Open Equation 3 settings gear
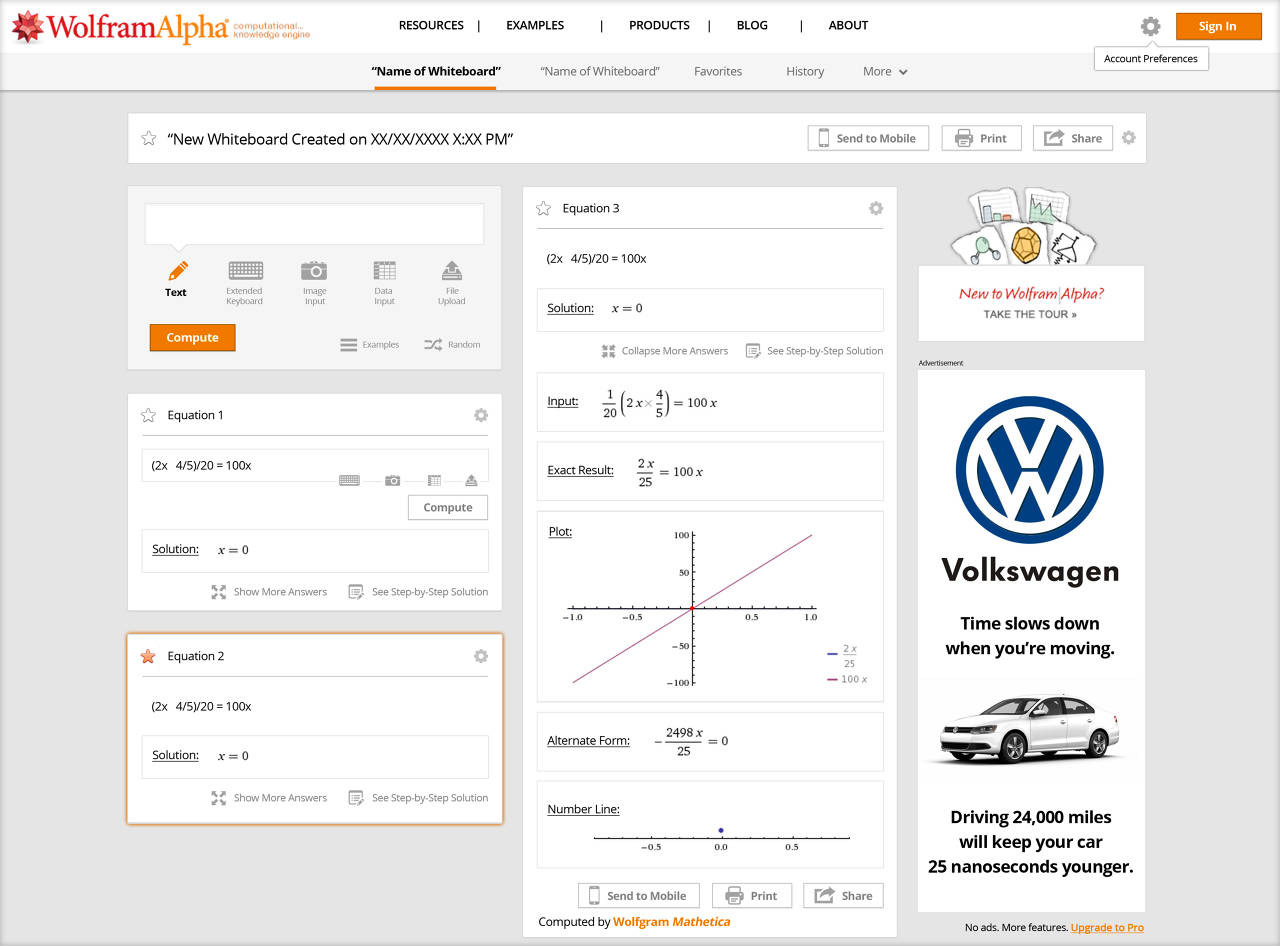 pos(876,208)
